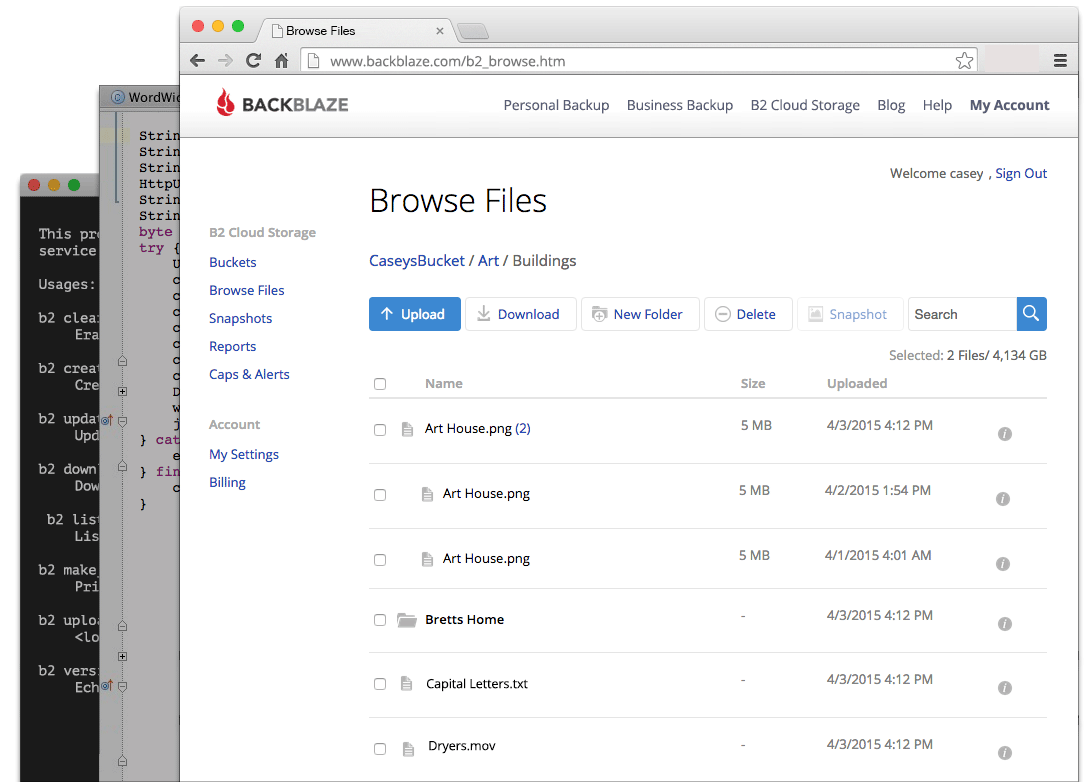Open Snapshots in the sidebar
The image size is (1090, 782).
pos(241,318)
